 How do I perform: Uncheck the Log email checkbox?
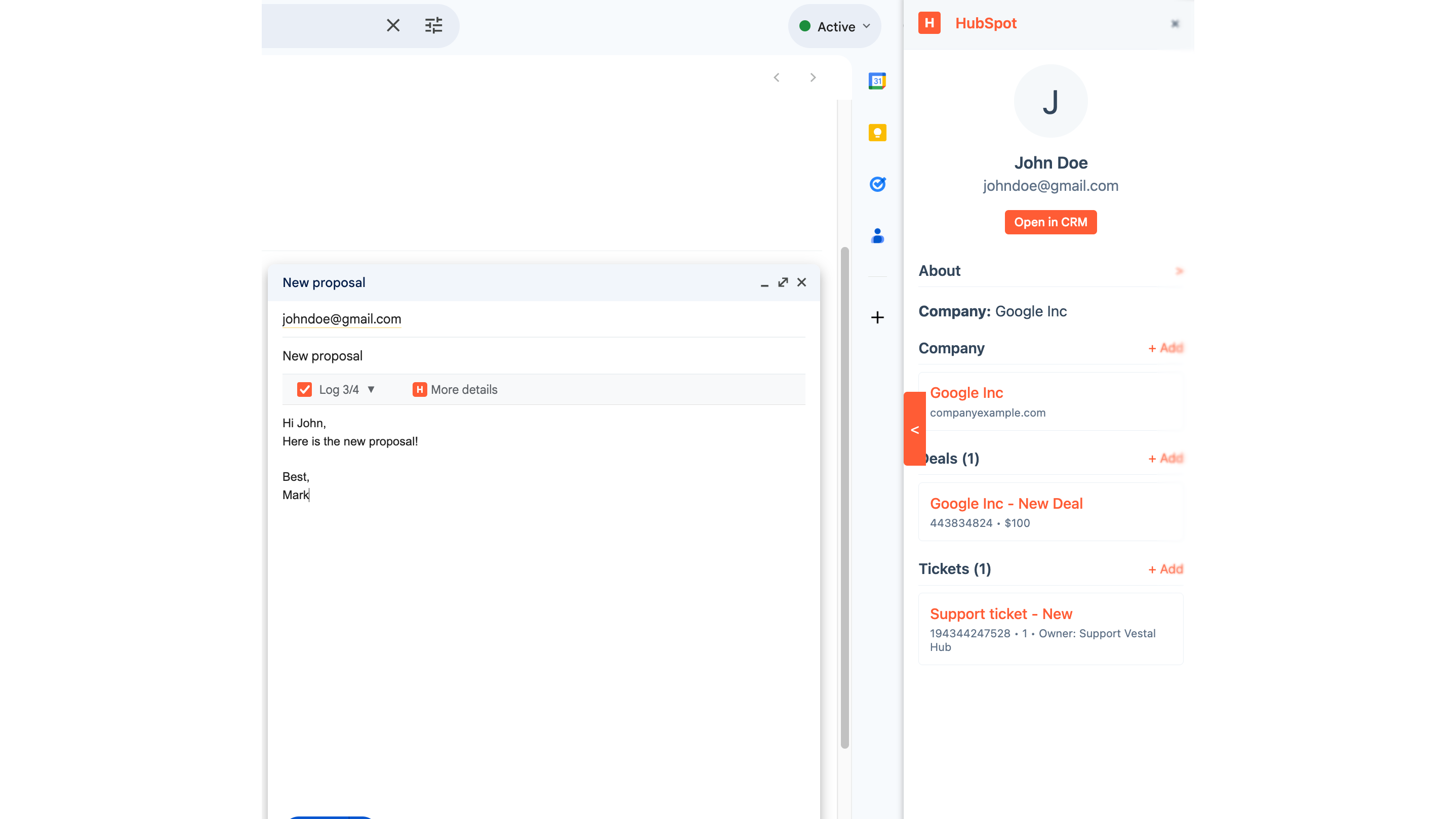point(305,389)
